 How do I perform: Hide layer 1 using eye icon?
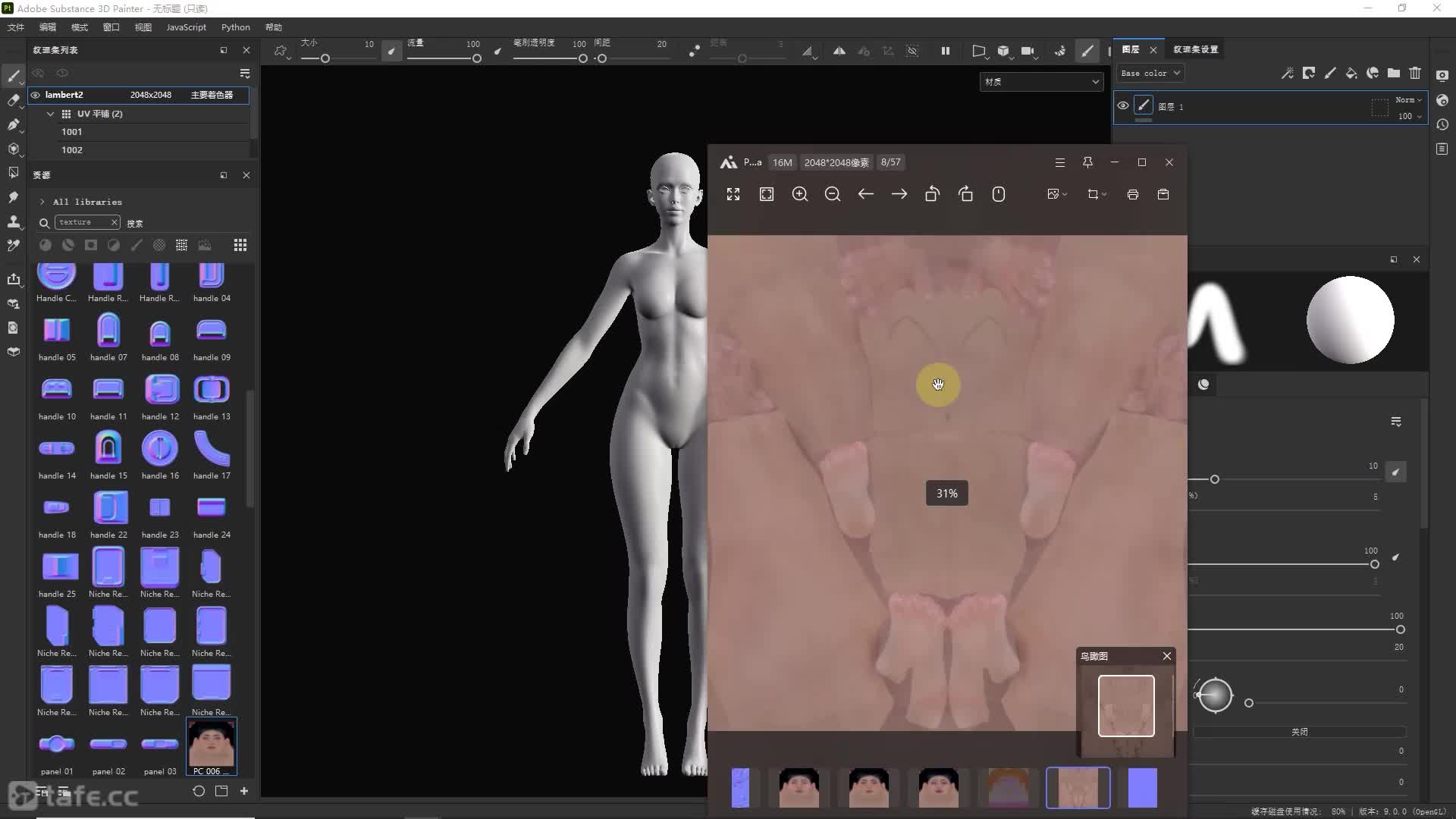pyautogui.click(x=1123, y=106)
